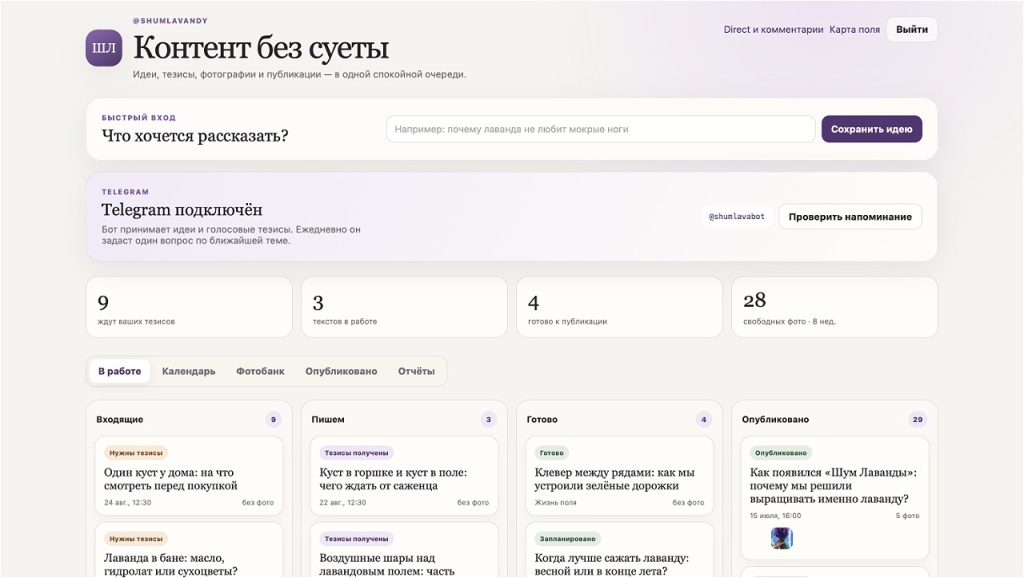This screenshot has height=578, width=1024.
Task: Click Пишем column count badge 3
Action: (488, 419)
